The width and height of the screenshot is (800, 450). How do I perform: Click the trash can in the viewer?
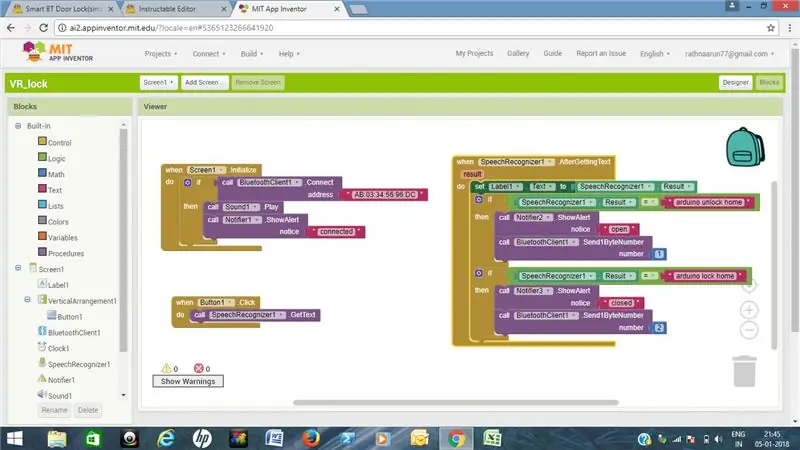point(744,371)
